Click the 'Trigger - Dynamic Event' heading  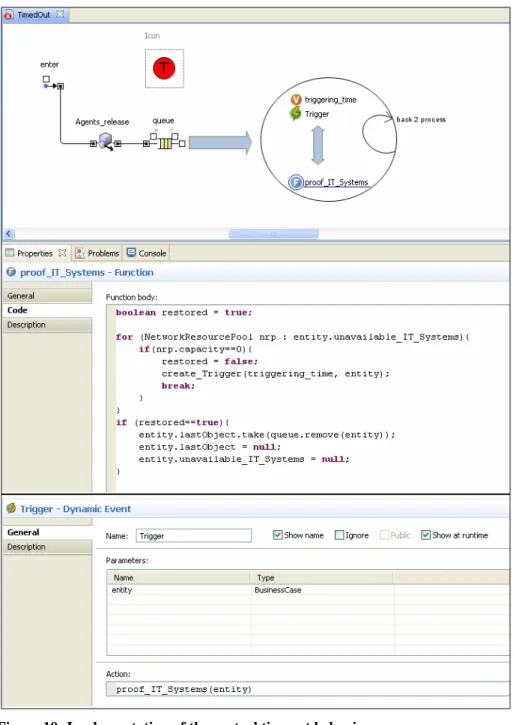[75, 509]
